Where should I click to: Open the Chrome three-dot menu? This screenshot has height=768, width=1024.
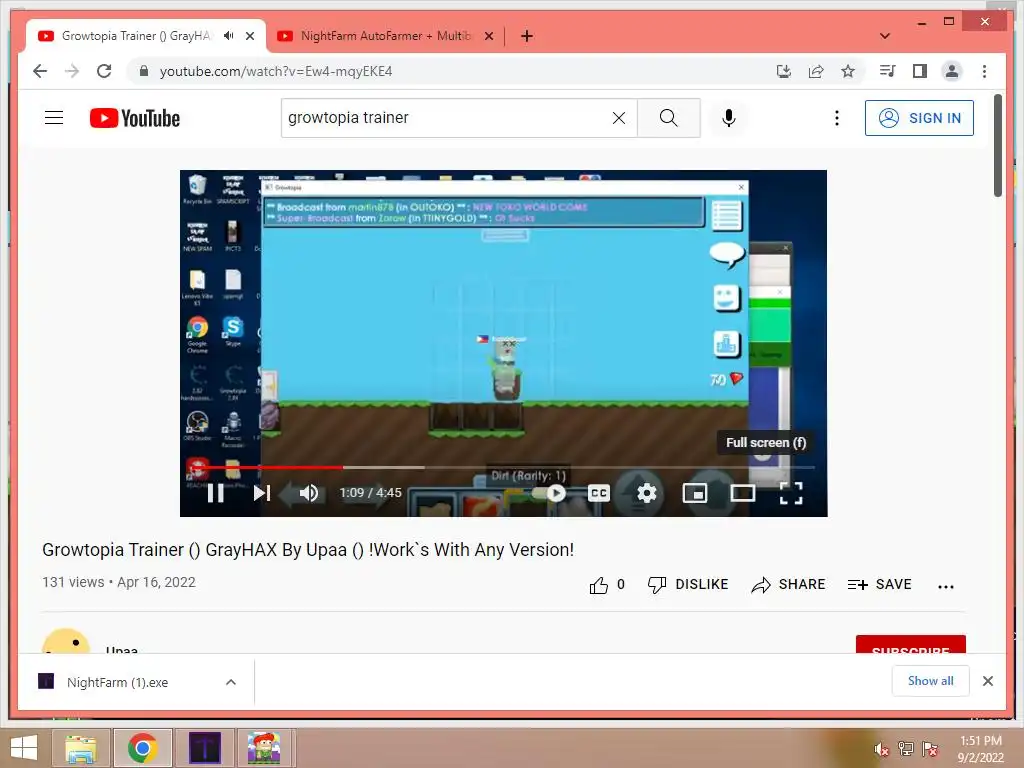984,71
